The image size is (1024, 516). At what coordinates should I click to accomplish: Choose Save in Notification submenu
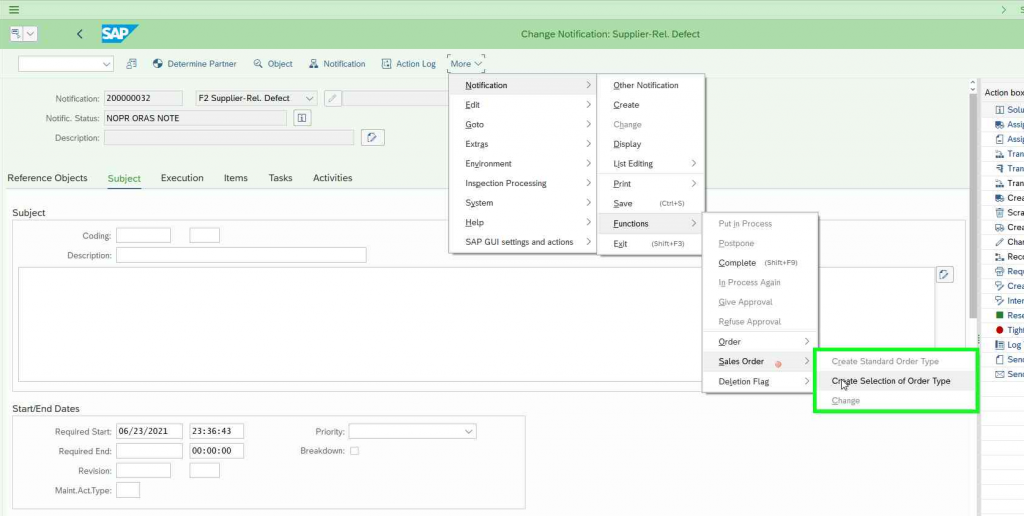coord(650,203)
